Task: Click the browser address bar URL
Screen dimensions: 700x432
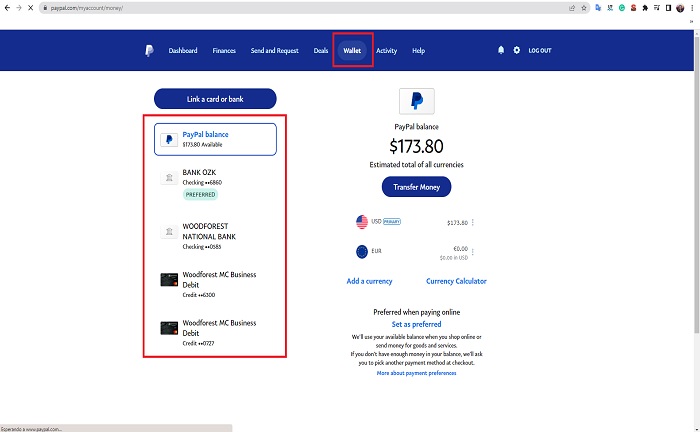Action: pyautogui.click(x=87, y=8)
